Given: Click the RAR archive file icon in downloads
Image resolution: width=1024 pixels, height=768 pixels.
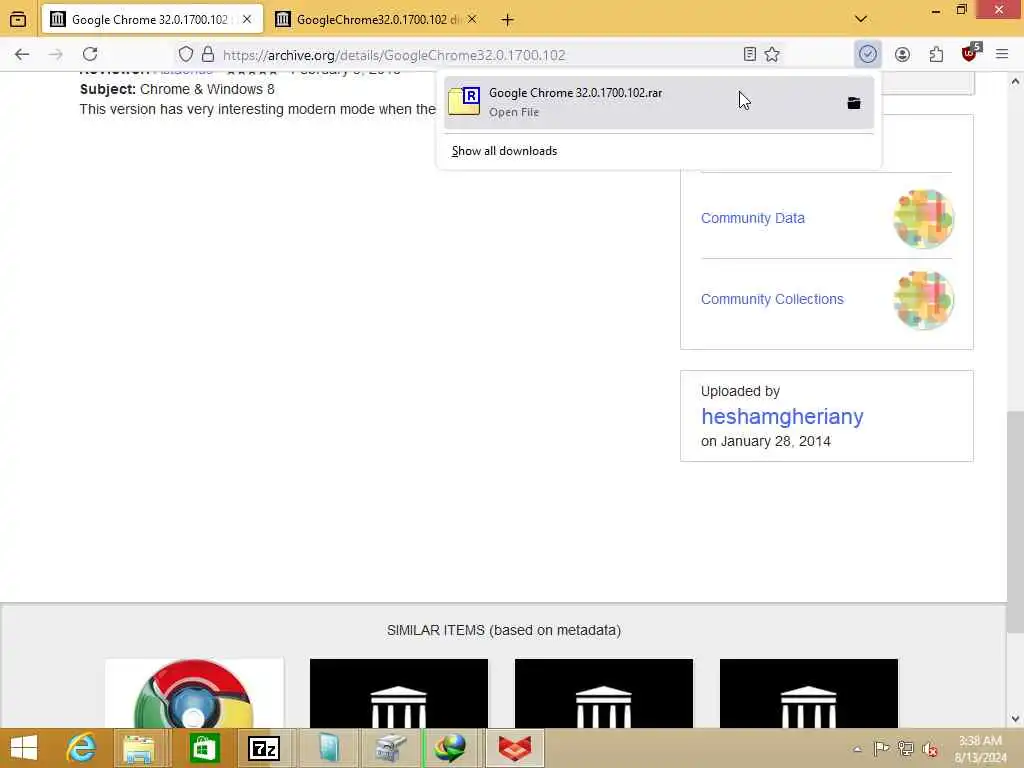Looking at the screenshot, I should click(464, 102).
